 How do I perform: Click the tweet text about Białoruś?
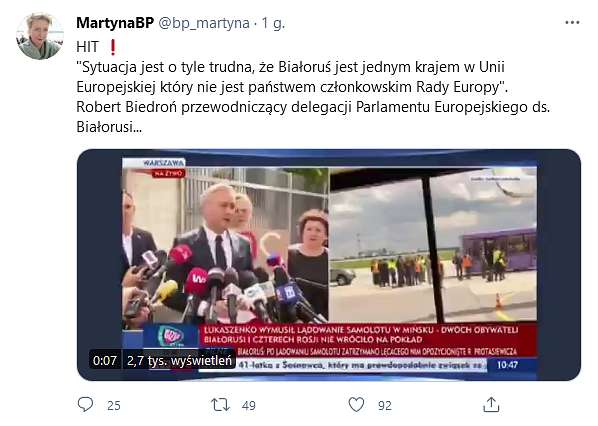(313, 96)
